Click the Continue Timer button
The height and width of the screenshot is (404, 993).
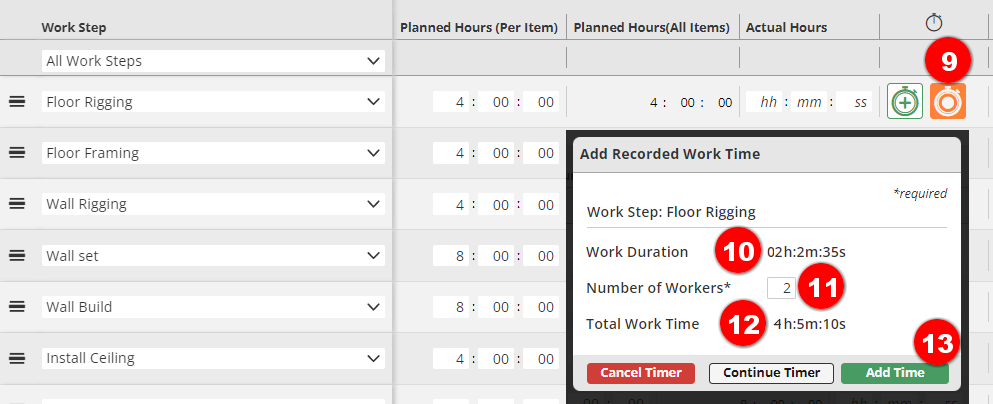(771, 373)
